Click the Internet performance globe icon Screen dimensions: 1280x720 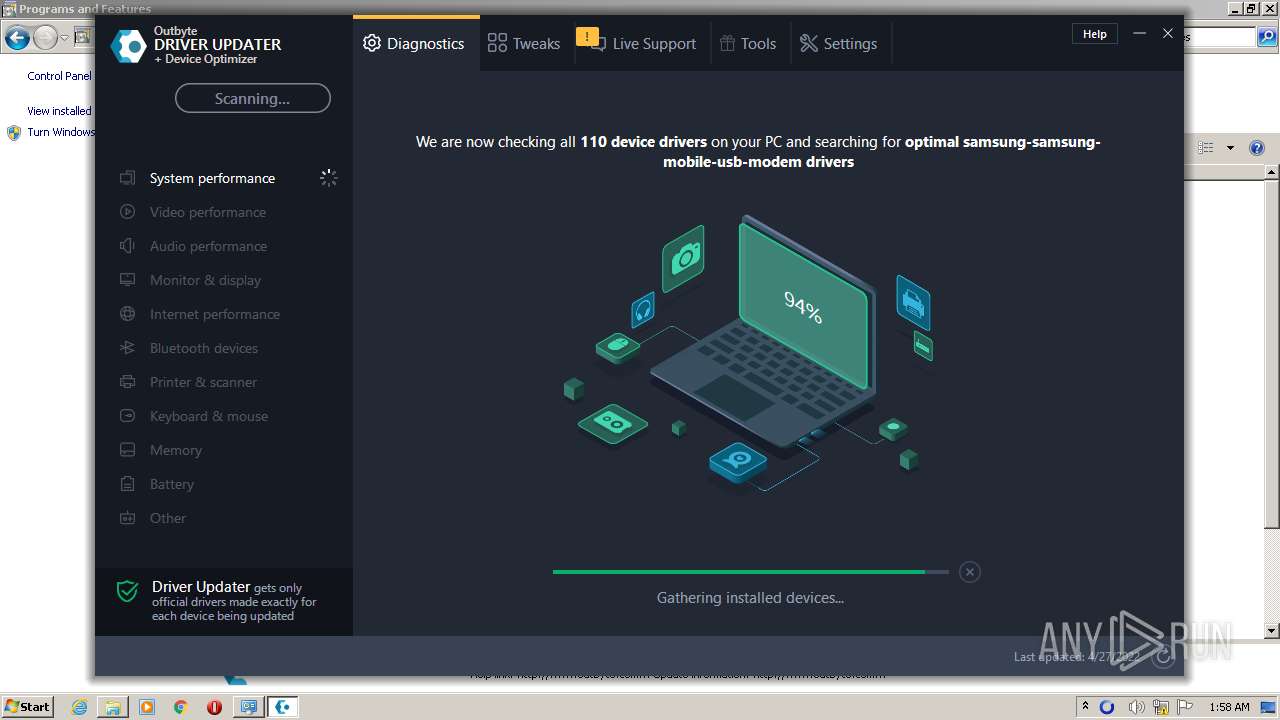(x=127, y=314)
